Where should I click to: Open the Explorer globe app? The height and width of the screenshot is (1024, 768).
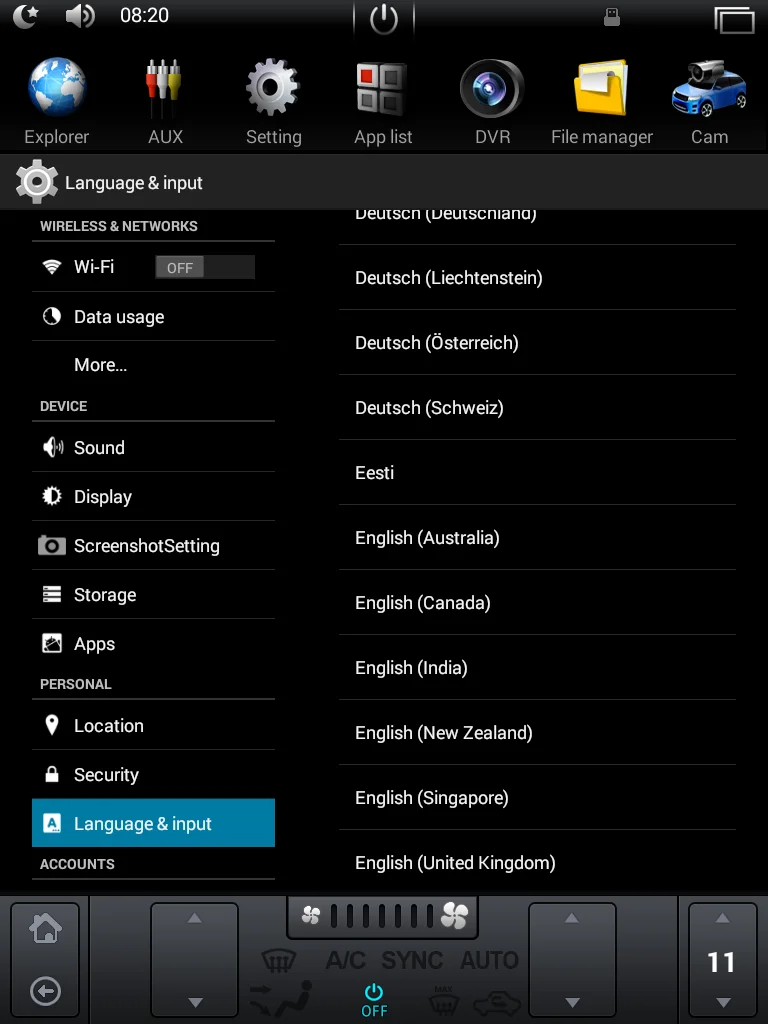pyautogui.click(x=57, y=101)
